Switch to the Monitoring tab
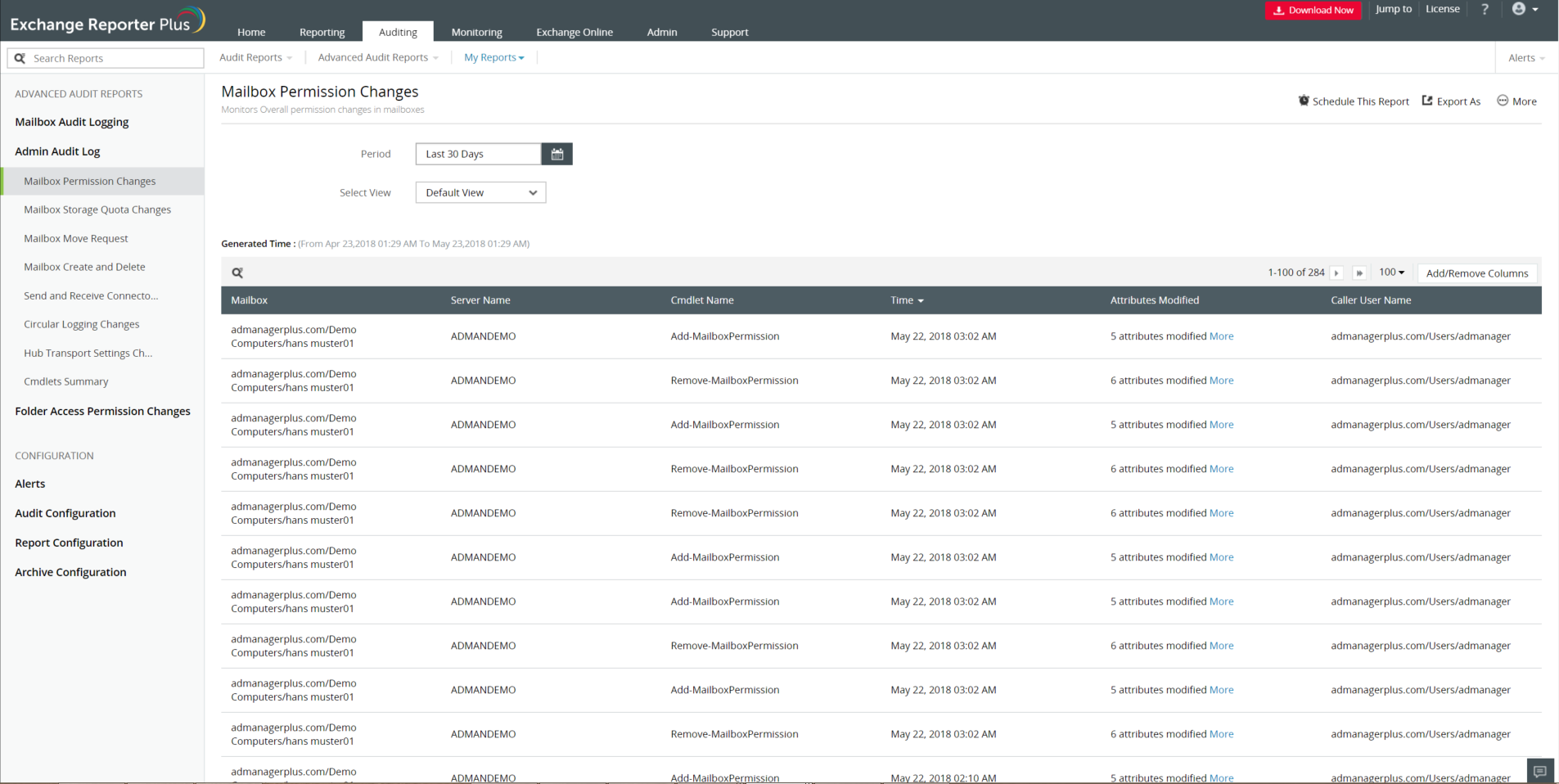This screenshot has height=784, width=1559. pos(476,32)
